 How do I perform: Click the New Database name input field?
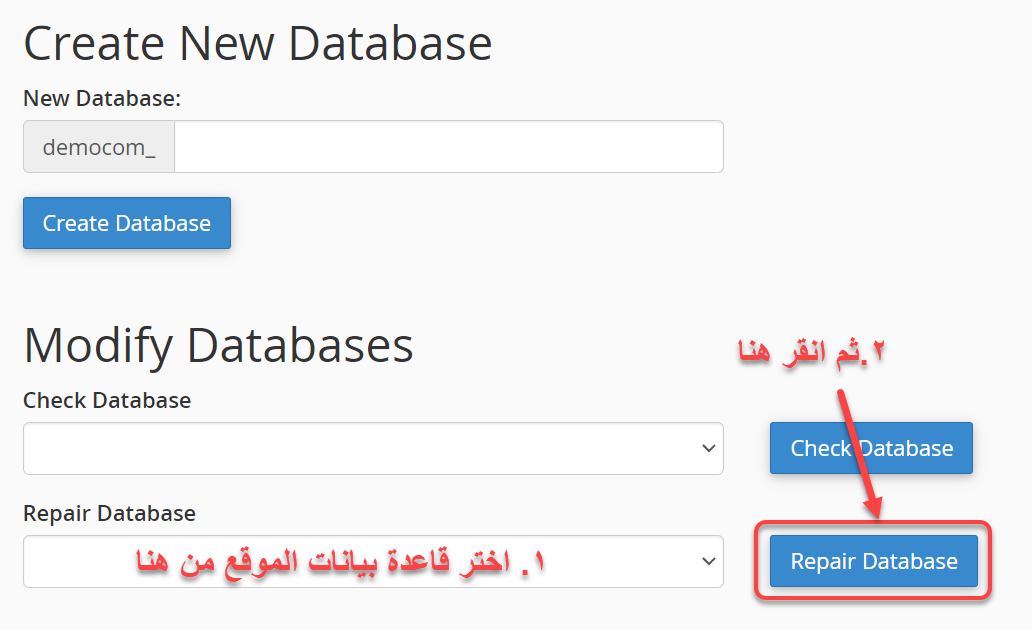tap(448, 147)
